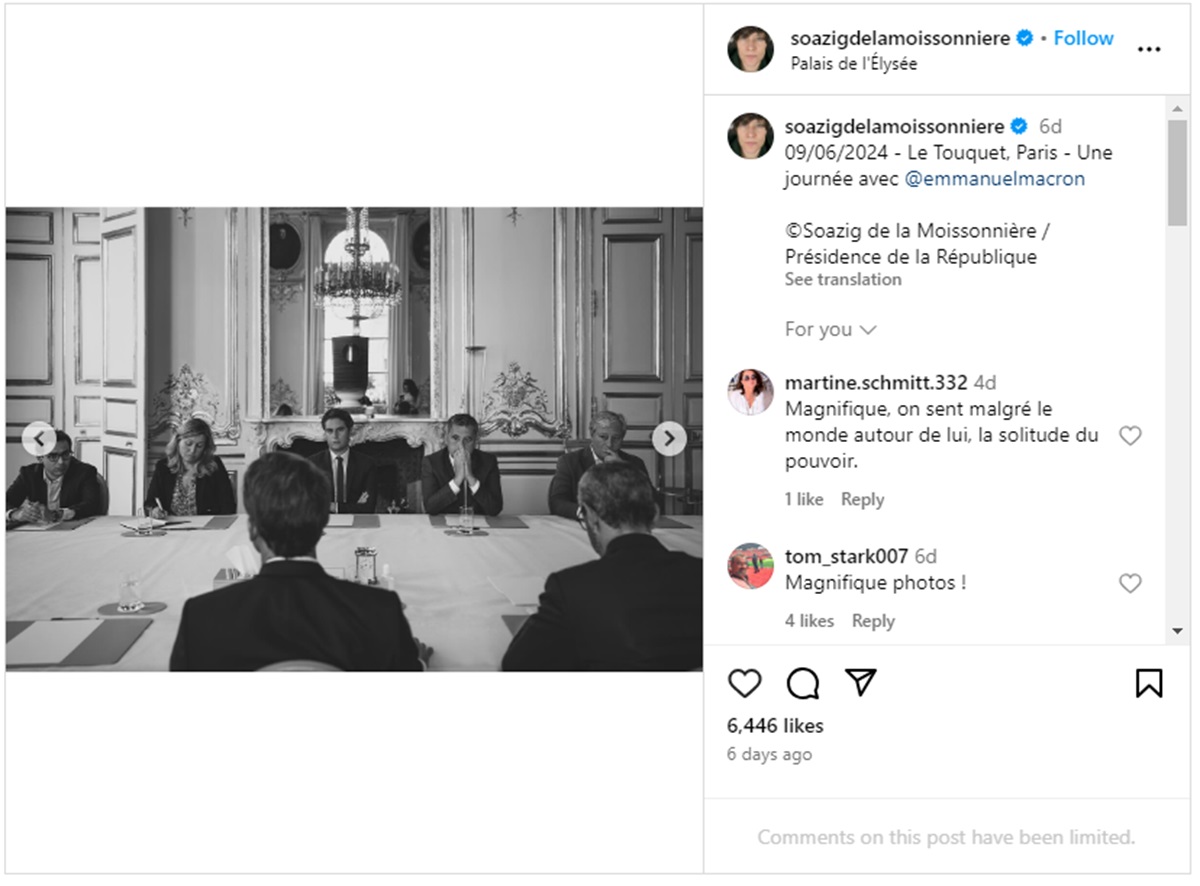Open the comment bubble icon
This screenshot has height=886, width=1200.
click(x=803, y=683)
